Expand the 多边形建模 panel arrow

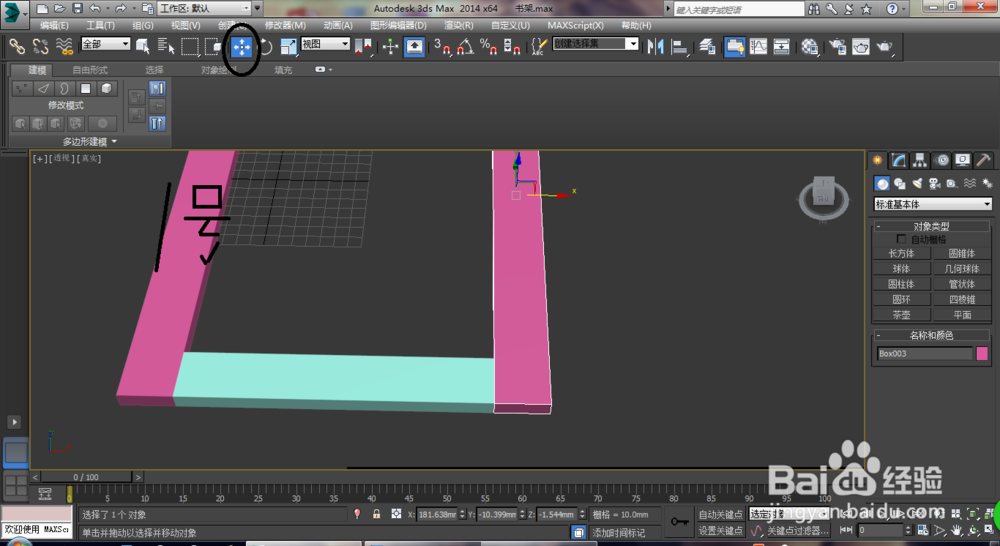coord(114,142)
